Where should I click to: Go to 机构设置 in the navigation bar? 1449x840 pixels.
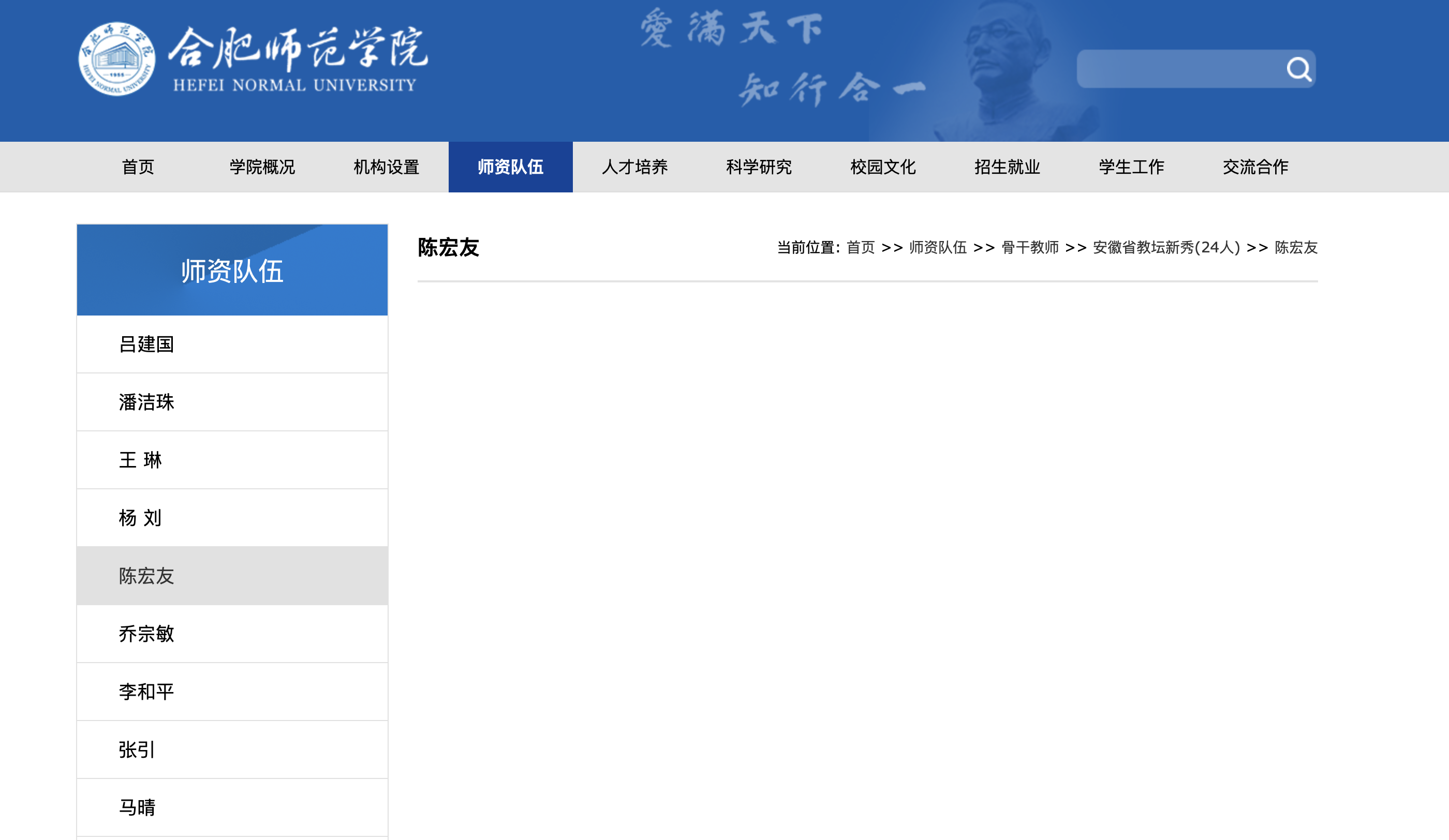click(x=387, y=167)
